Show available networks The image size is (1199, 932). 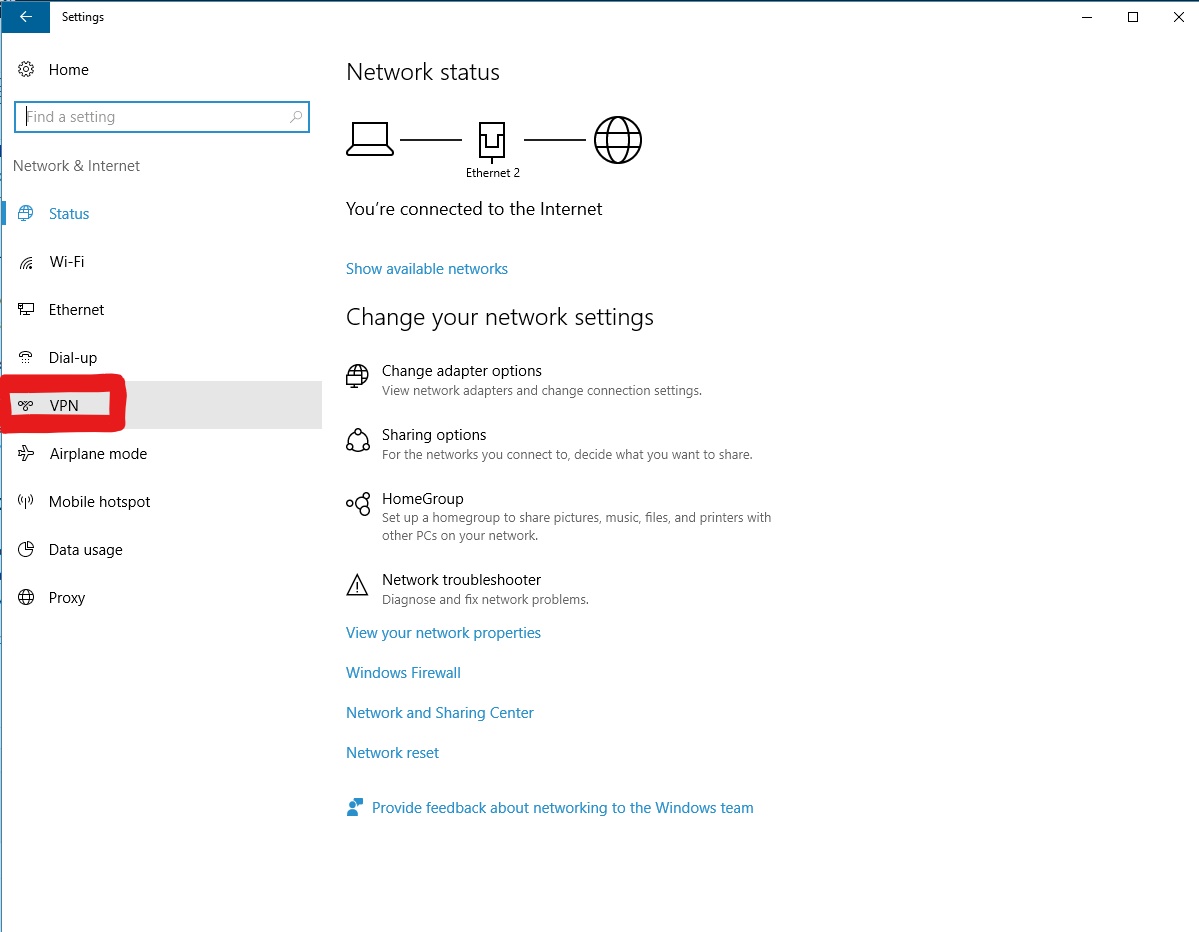pyautogui.click(x=426, y=268)
